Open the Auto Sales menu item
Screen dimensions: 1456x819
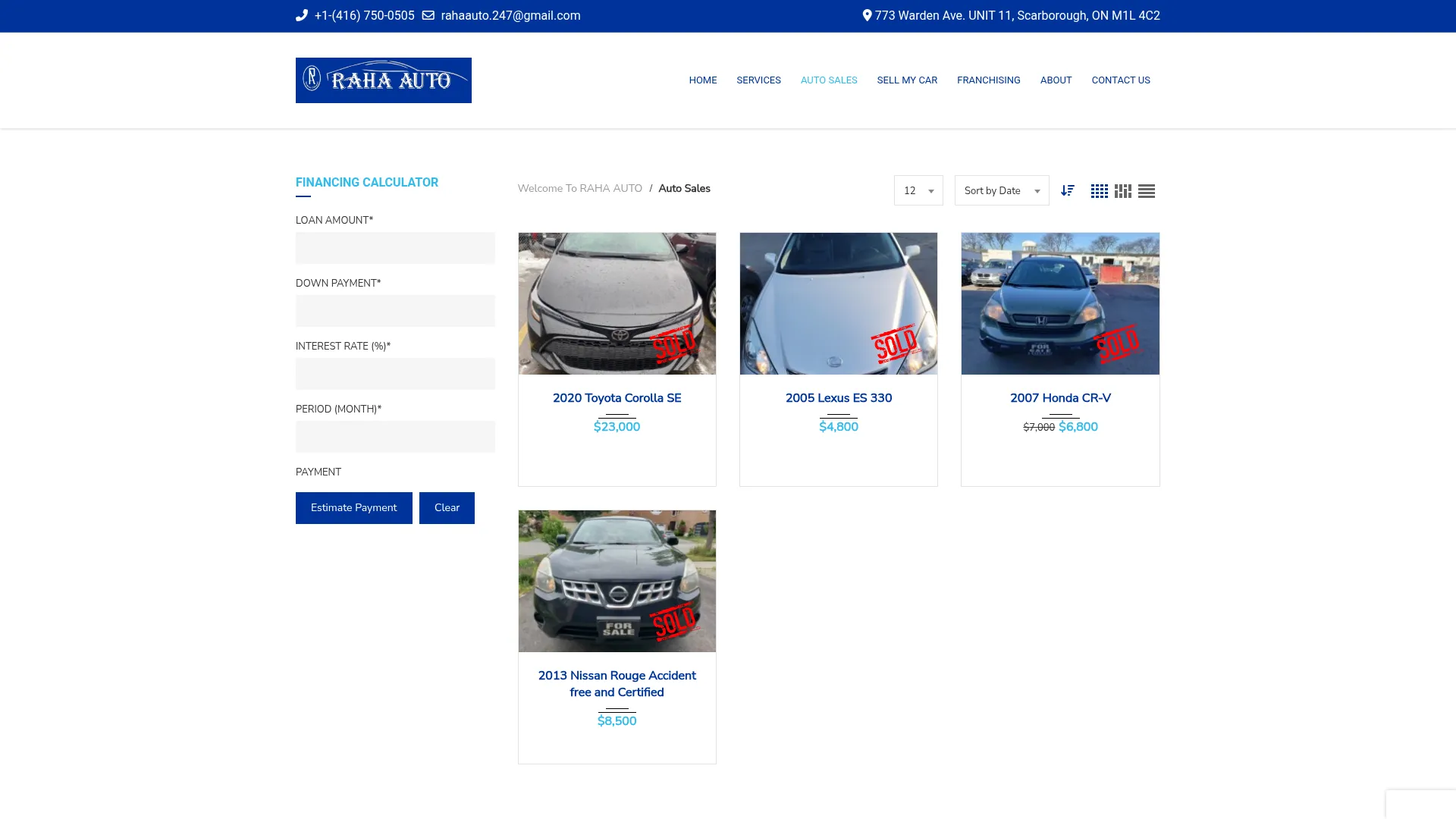click(x=829, y=80)
